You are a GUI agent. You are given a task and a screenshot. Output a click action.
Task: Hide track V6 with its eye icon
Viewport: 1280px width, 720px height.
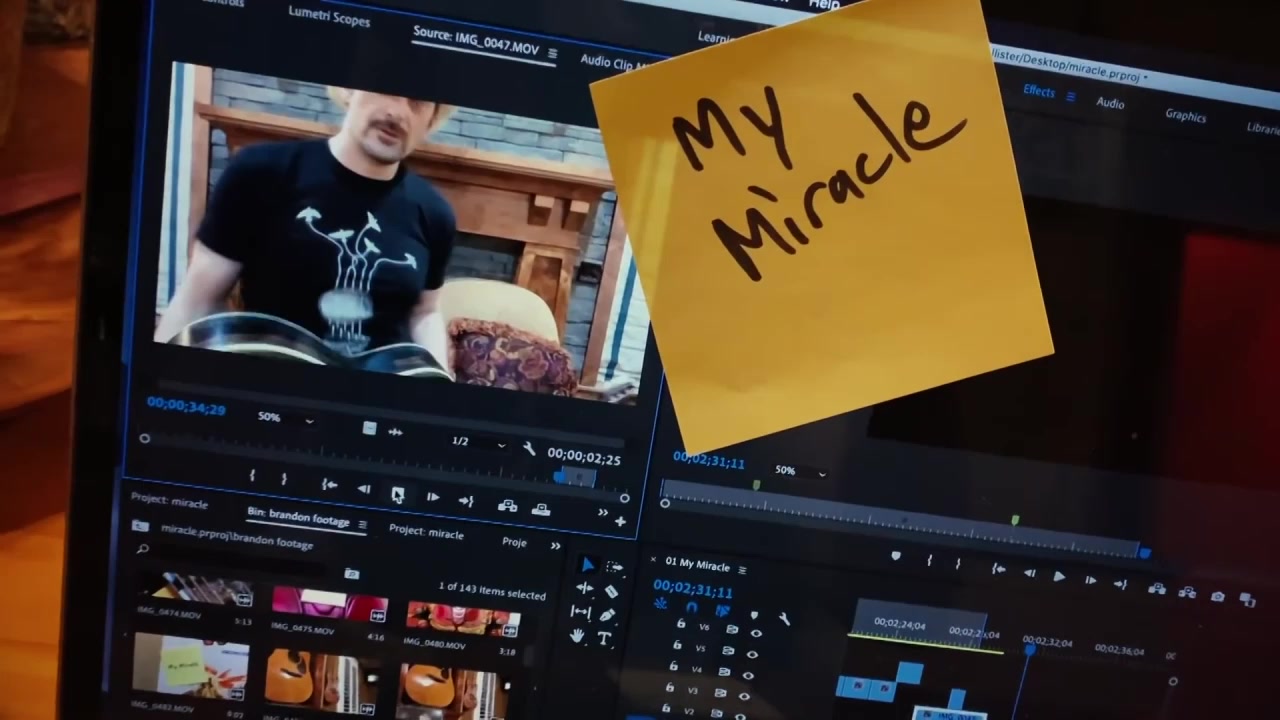point(755,633)
